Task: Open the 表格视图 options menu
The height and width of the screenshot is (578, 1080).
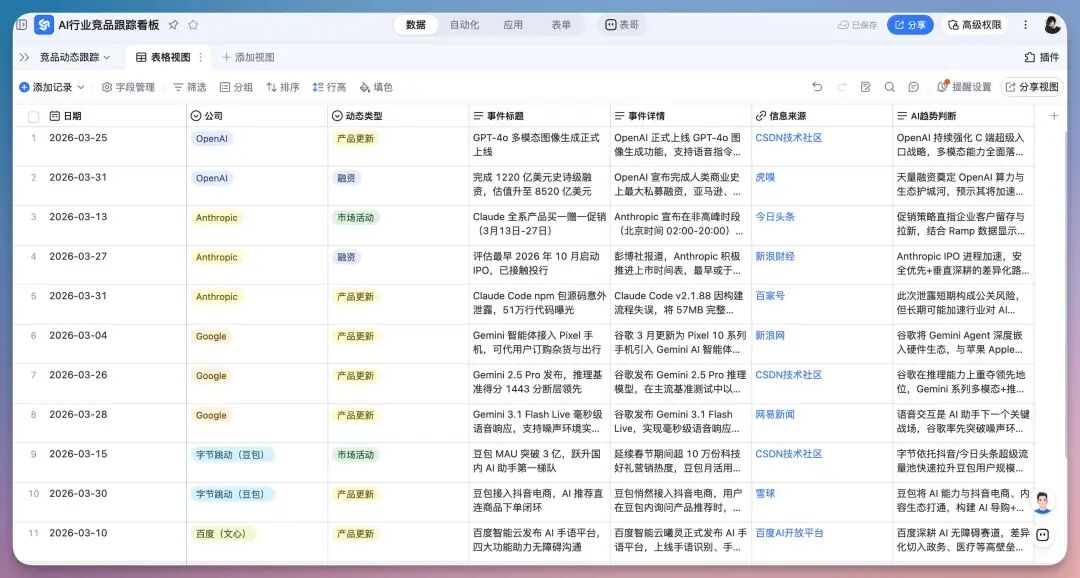Action: [200, 57]
